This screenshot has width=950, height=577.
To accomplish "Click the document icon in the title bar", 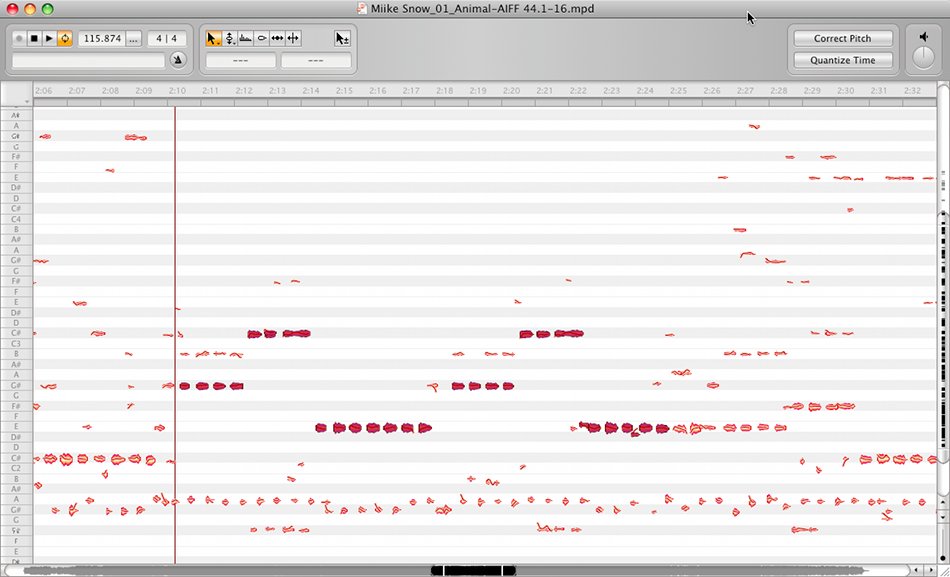I will [362, 8].
